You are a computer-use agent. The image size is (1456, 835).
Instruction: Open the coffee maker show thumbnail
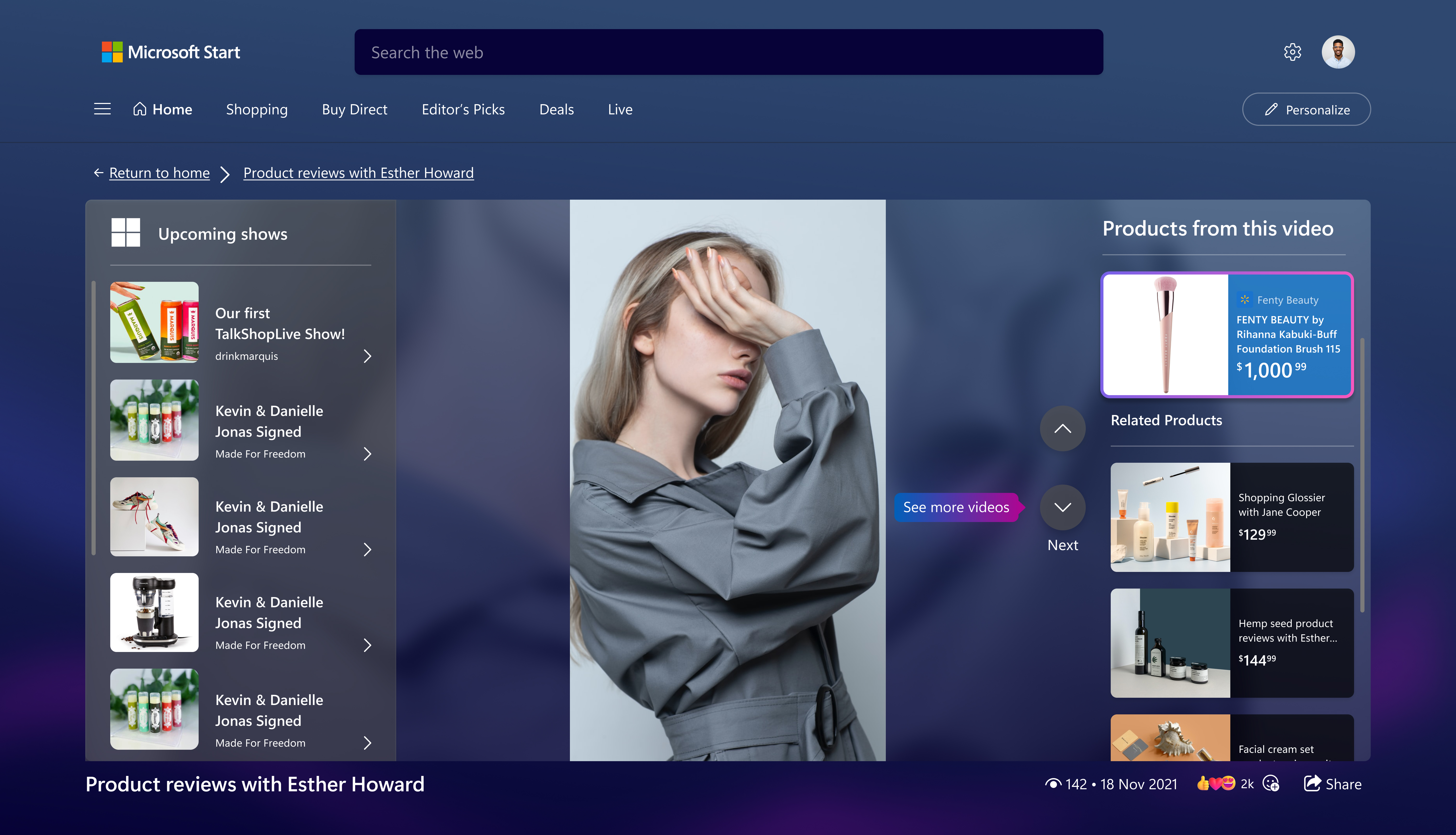154,612
